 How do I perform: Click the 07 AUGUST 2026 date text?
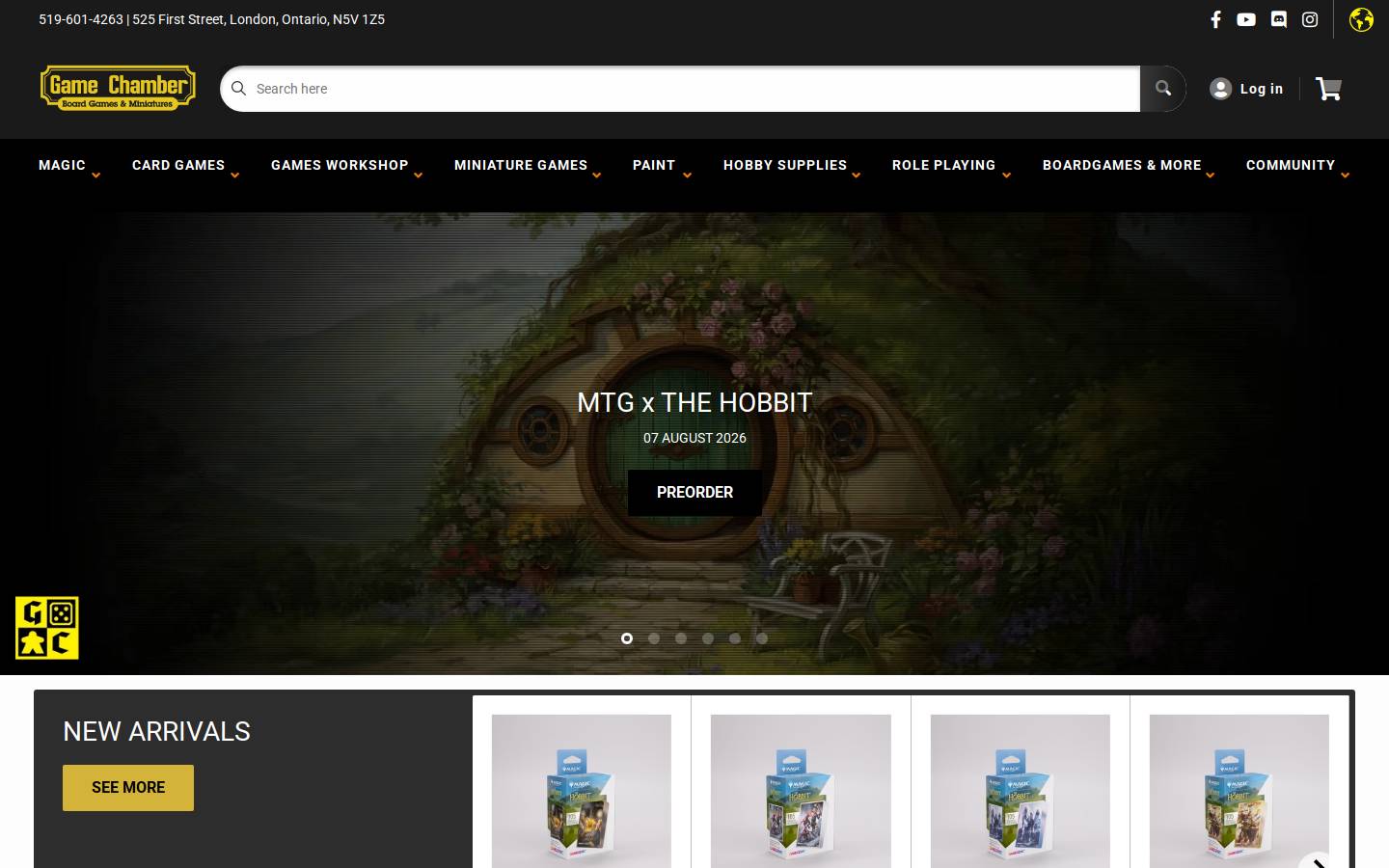[x=694, y=438]
